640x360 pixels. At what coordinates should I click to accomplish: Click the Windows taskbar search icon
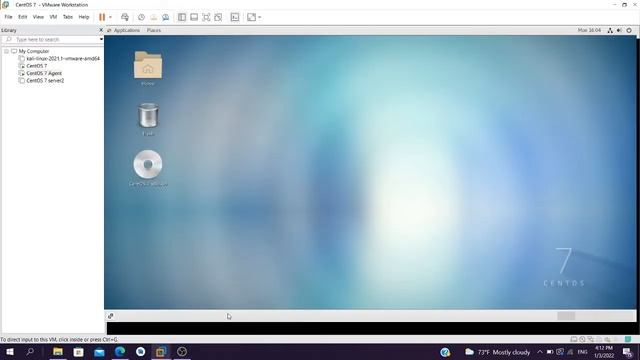(x=30, y=352)
